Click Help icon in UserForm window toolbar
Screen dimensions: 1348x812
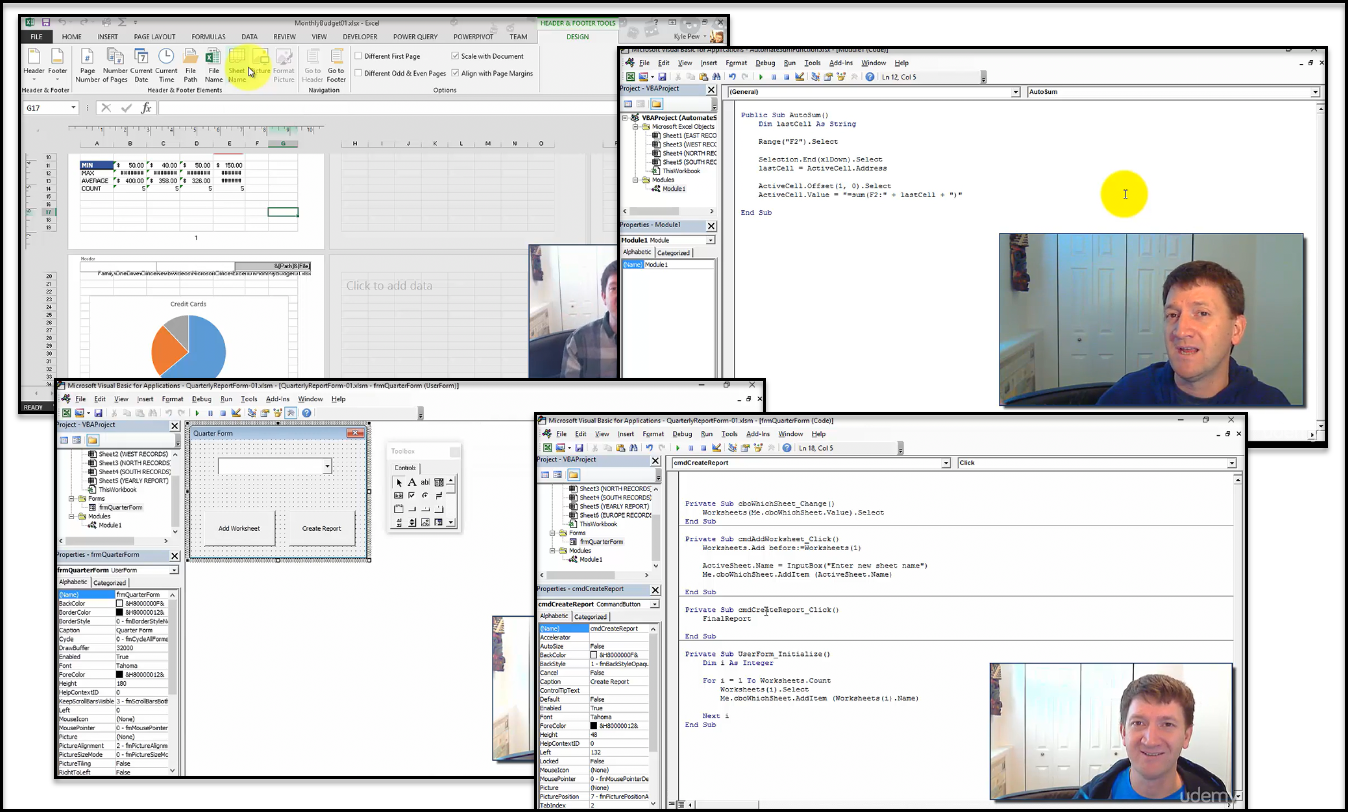306,413
